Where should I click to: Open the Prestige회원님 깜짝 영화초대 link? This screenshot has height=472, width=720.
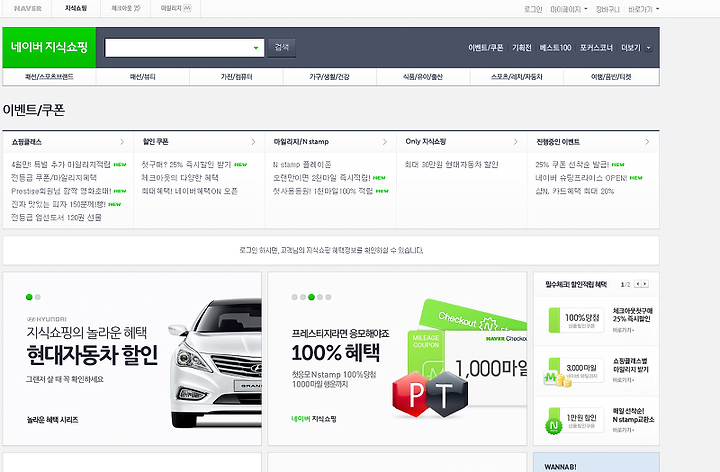[61, 191]
